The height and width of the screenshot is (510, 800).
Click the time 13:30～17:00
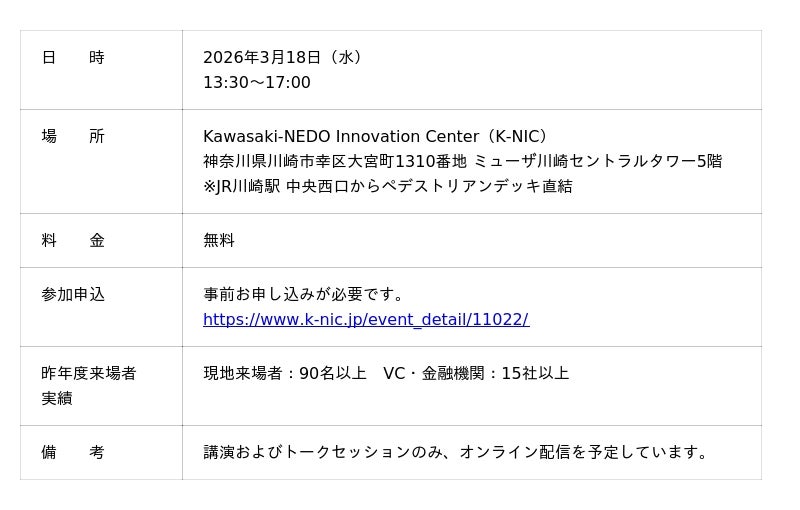click(x=257, y=83)
